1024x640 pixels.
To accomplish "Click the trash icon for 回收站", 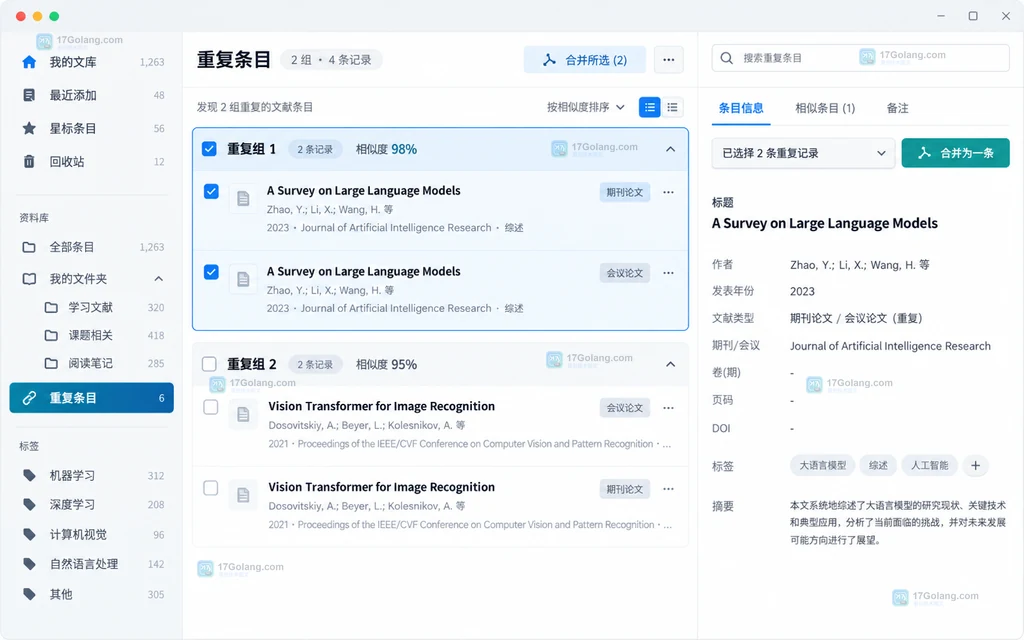I will (x=29, y=161).
